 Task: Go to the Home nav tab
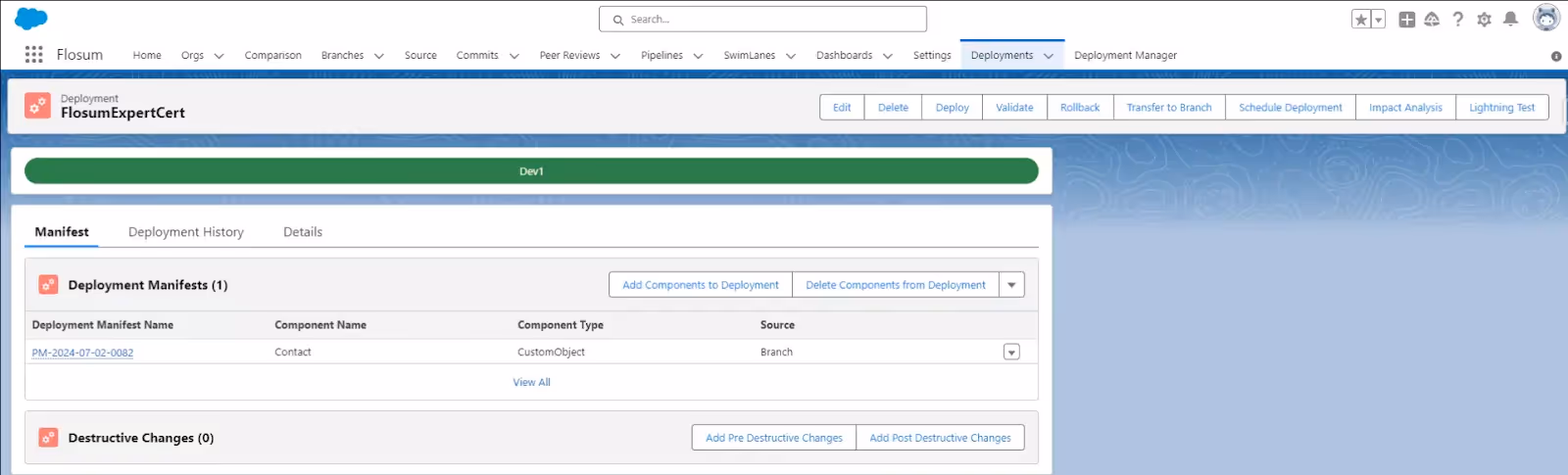tap(147, 56)
